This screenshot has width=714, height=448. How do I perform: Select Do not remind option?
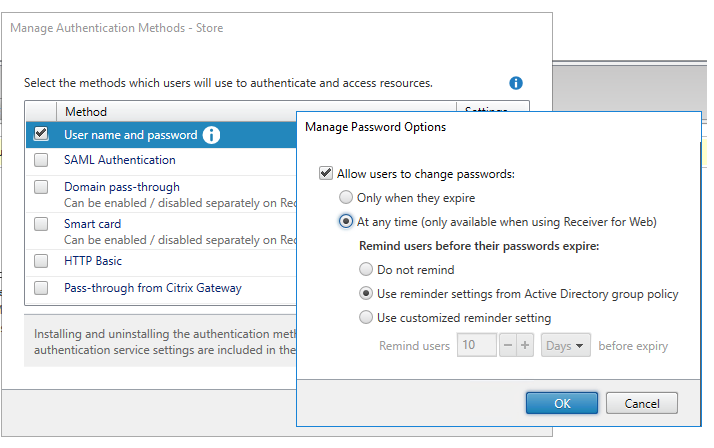(366, 269)
